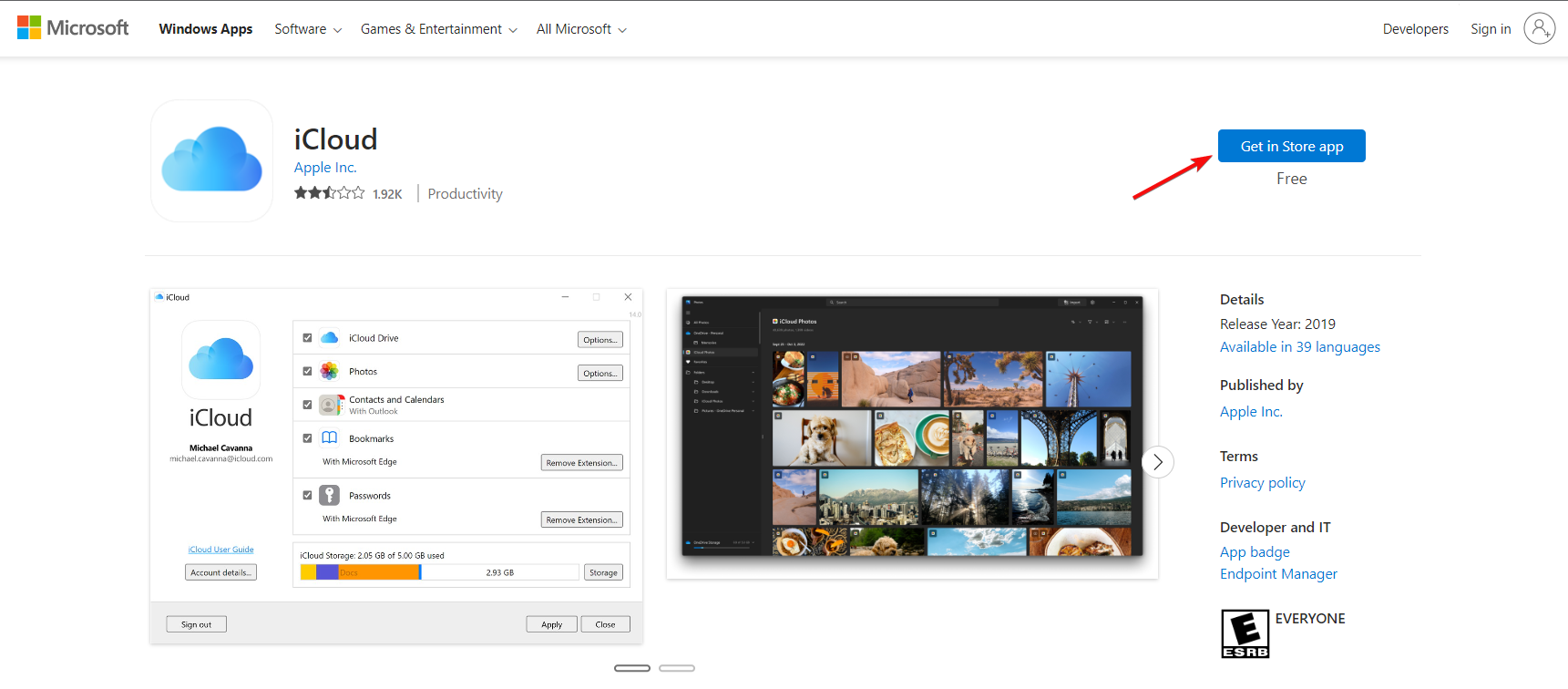
Task: Expand the All Microsoft dropdown
Action: coord(581,29)
